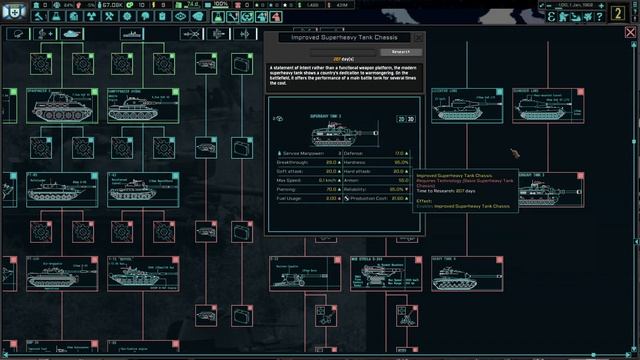The width and height of the screenshot is (640, 360).
Task: Open the army soldier map mode icon
Action: point(564,17)
